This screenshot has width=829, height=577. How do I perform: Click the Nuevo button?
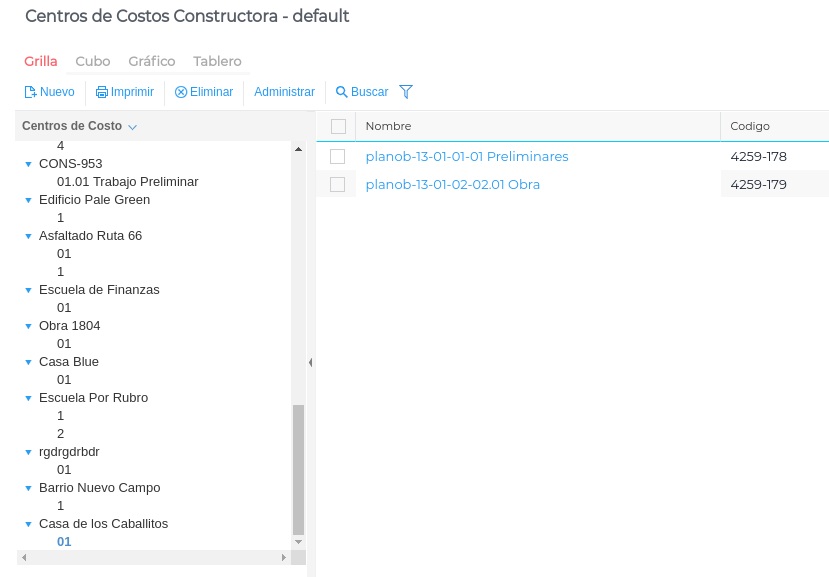point(50,92)
